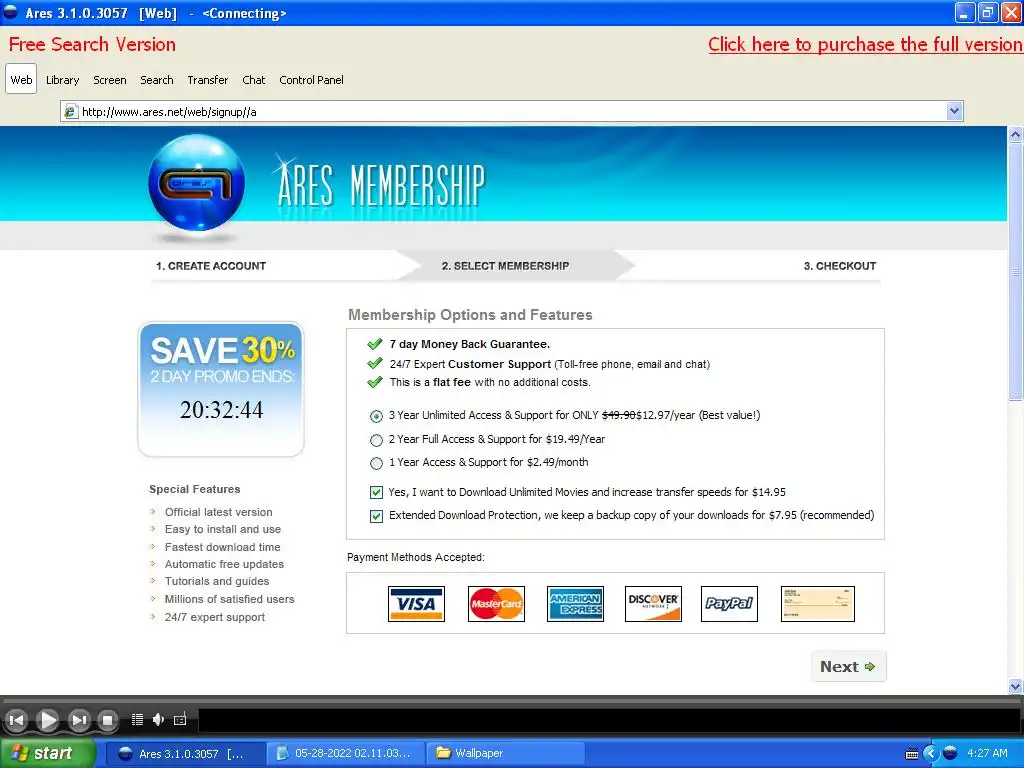Click the page vertical scrollbar thumb
The width and height of the screenshot is (1024, 768).
pos(1015,271)
